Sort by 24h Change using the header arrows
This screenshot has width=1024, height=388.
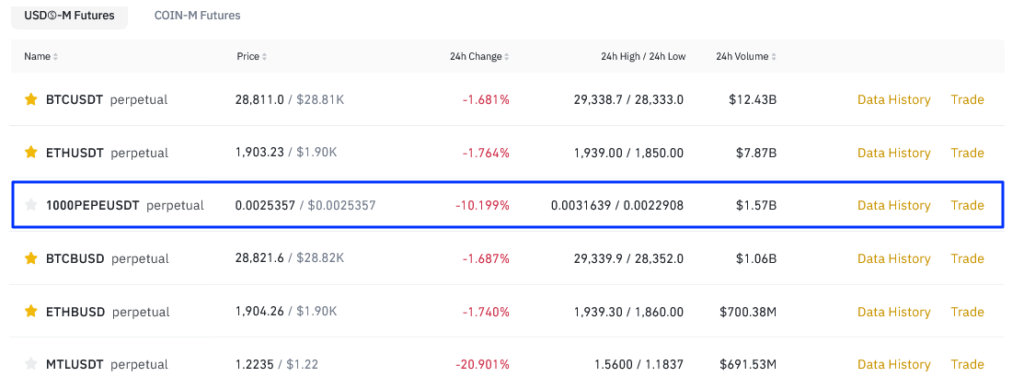(507, 57)
